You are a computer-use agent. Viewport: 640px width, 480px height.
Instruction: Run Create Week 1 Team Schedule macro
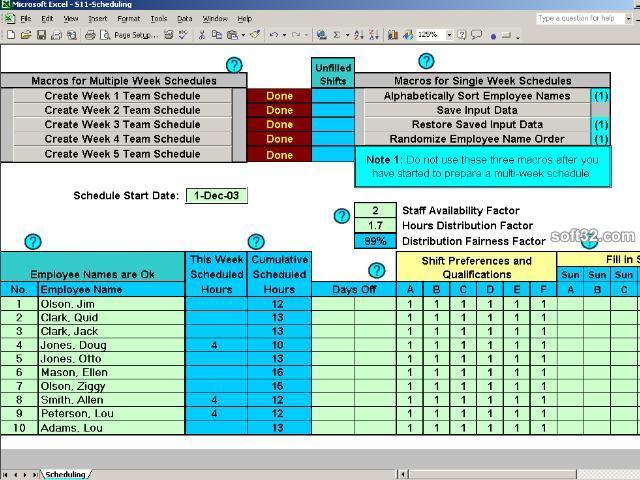[x=122, y=96]
